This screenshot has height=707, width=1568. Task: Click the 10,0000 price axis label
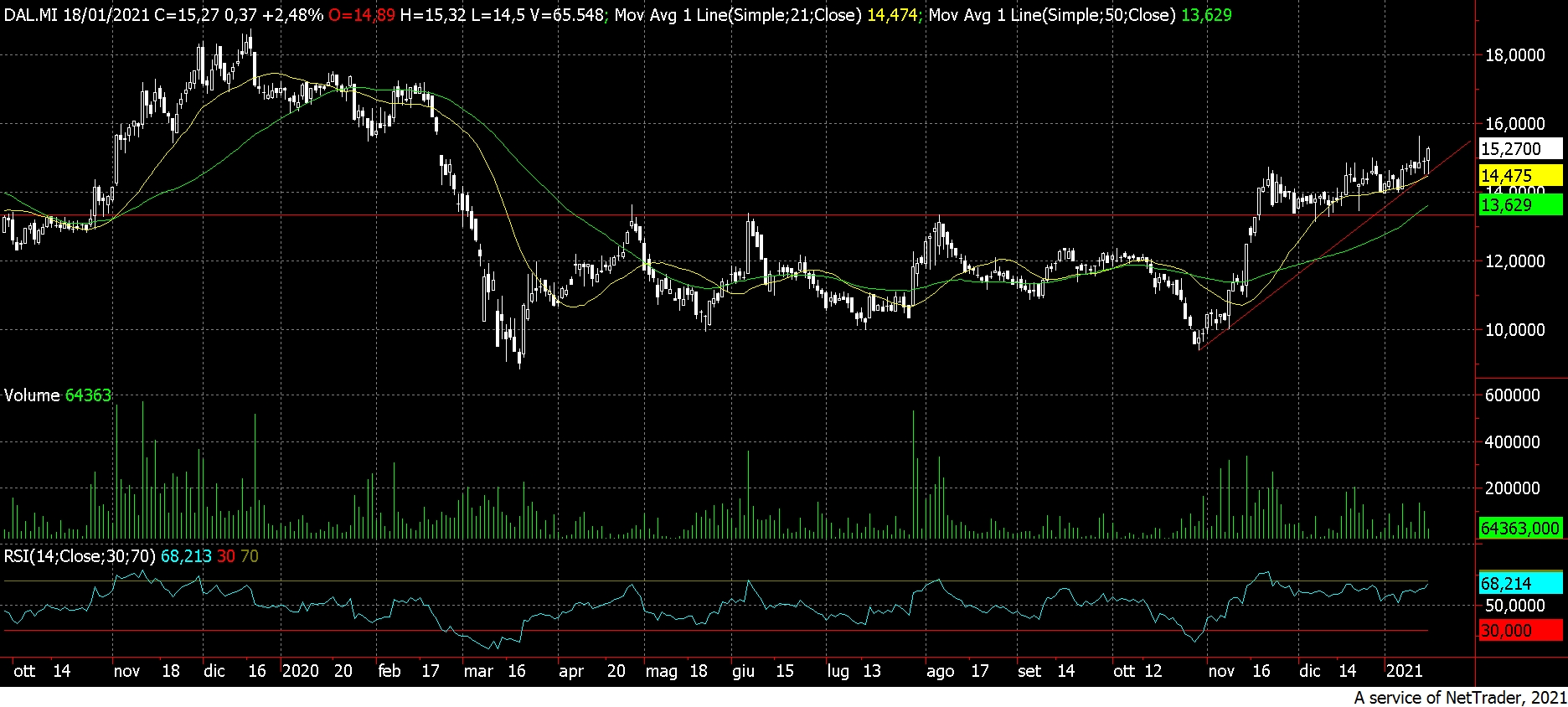1514,330
